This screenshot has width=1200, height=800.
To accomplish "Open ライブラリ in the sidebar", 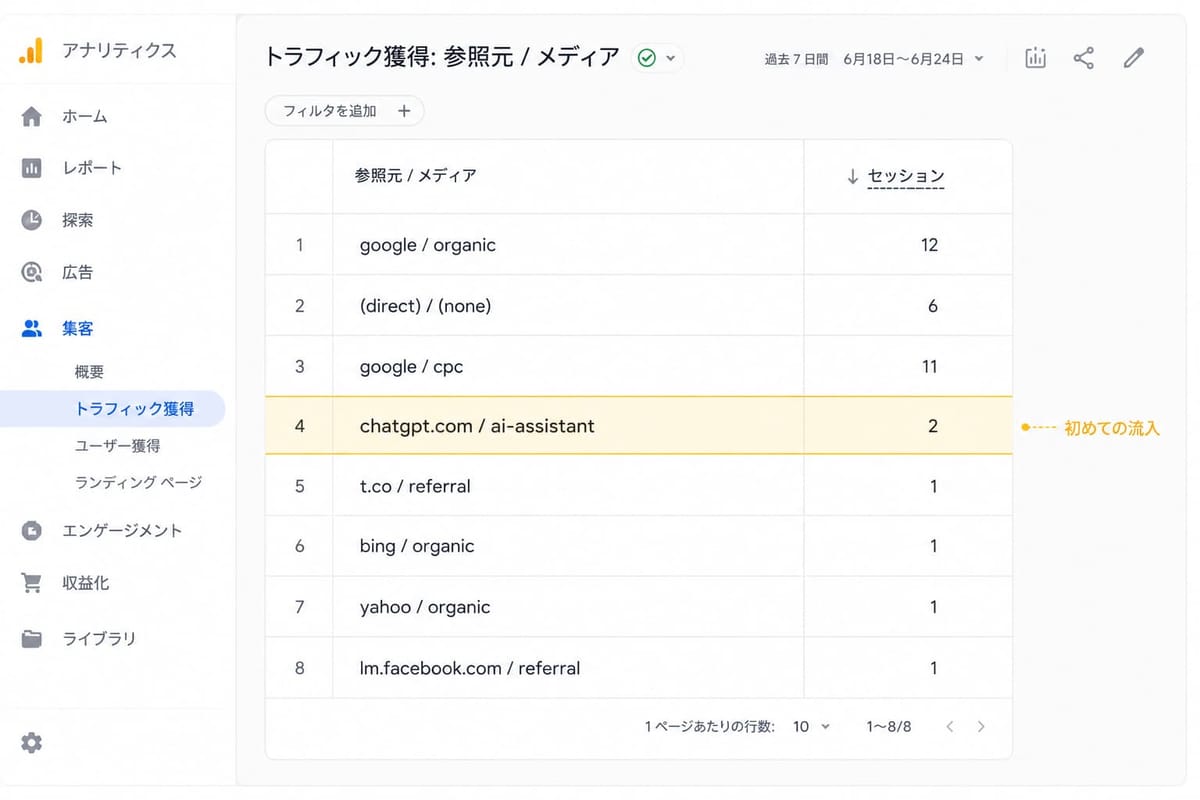I will point(99,639).
